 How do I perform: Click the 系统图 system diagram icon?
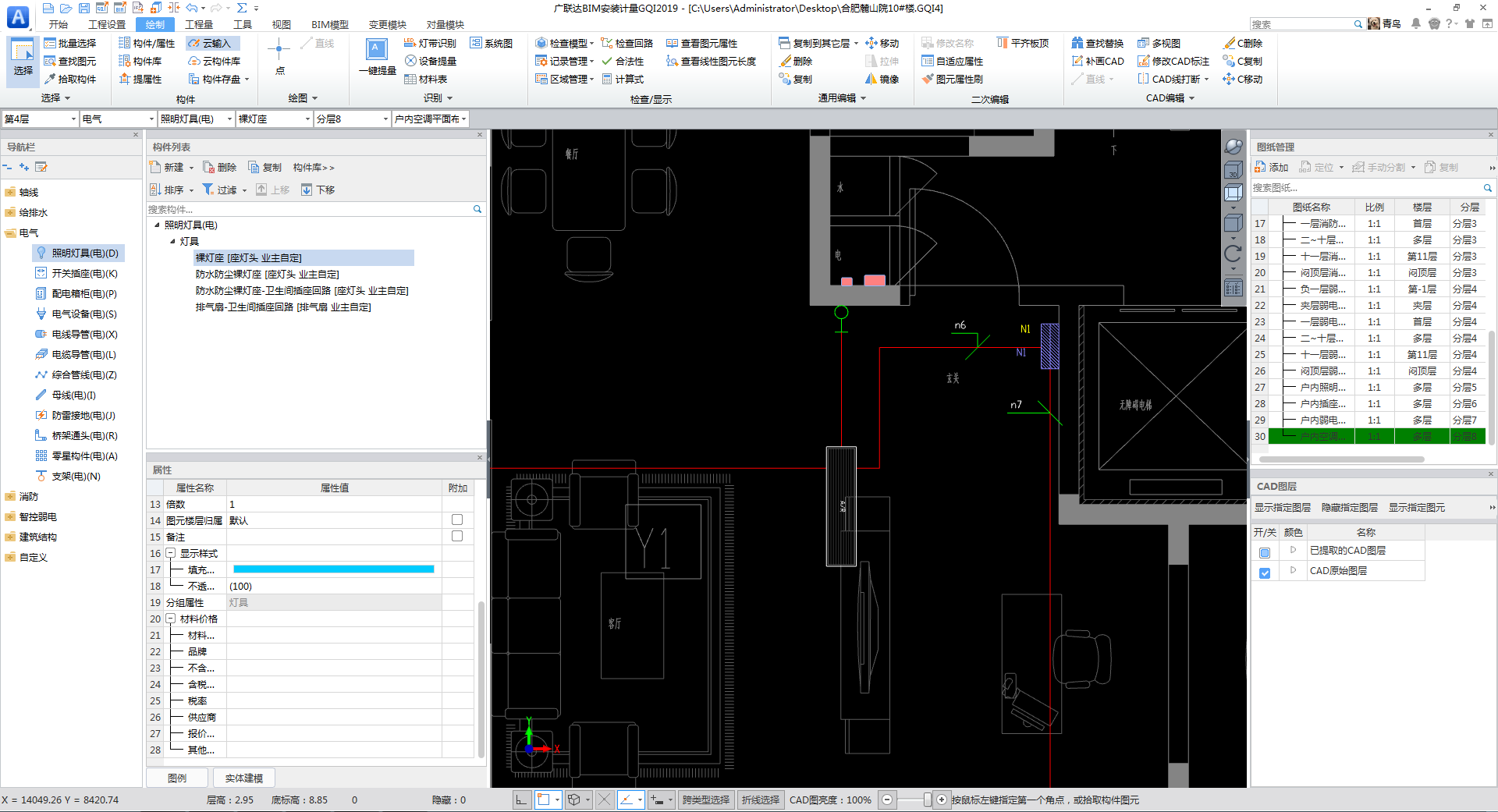pos(492,44)
